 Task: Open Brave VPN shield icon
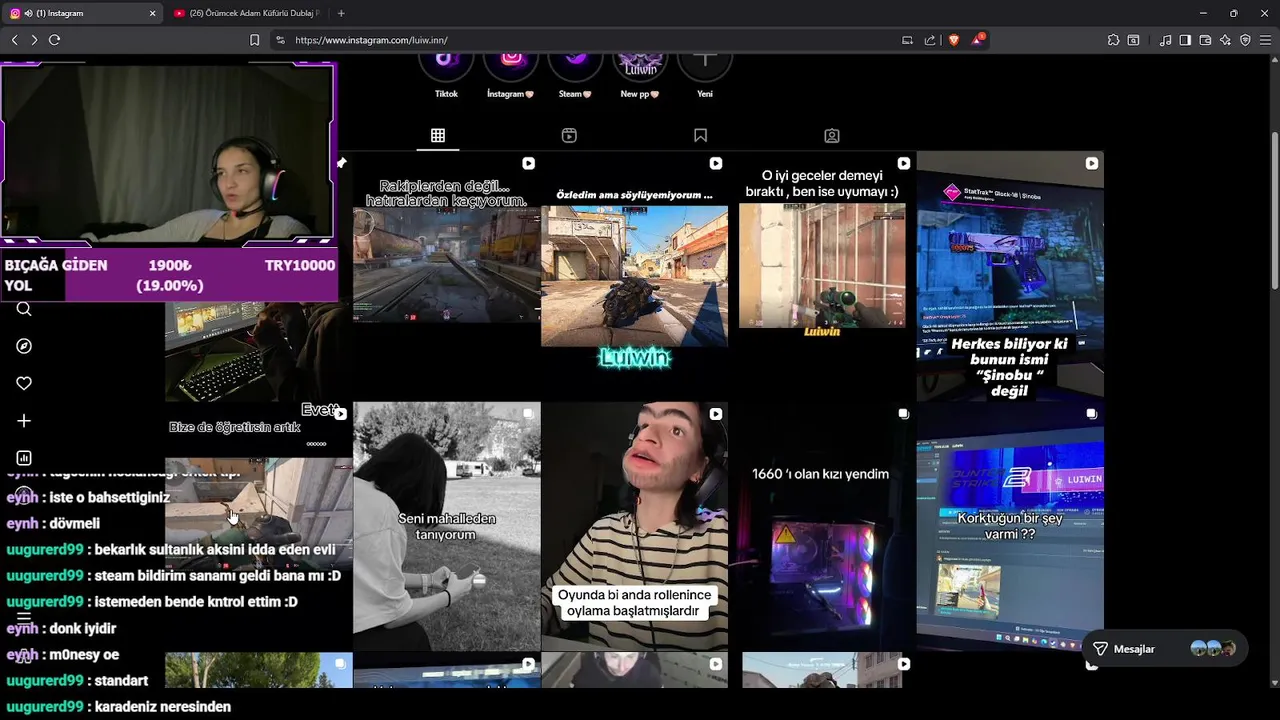tap(1245, 40)
